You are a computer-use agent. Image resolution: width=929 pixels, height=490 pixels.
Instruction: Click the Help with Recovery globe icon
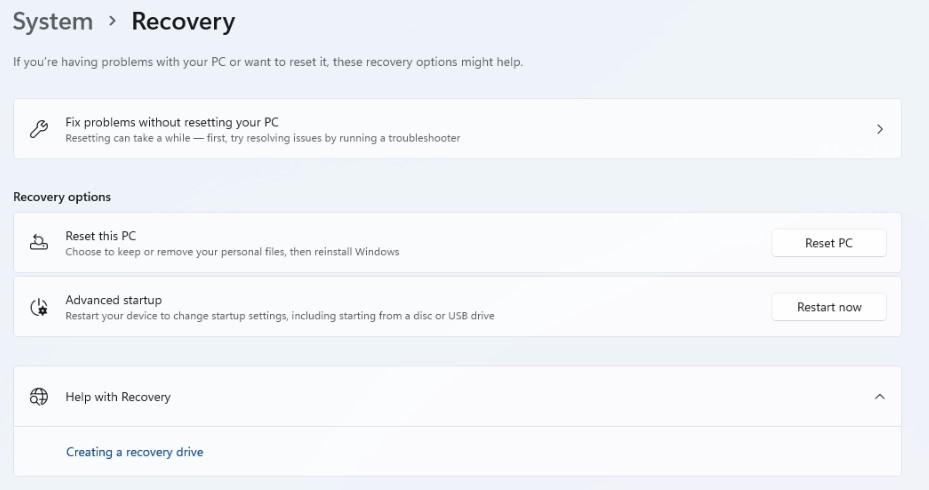click(39, 397)
